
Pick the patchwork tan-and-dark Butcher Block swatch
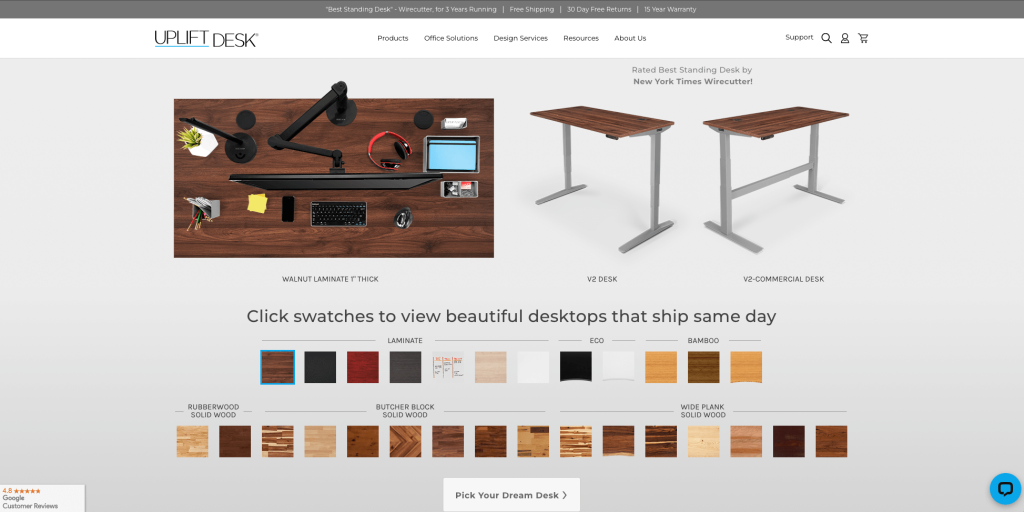(x=534, y=441)
